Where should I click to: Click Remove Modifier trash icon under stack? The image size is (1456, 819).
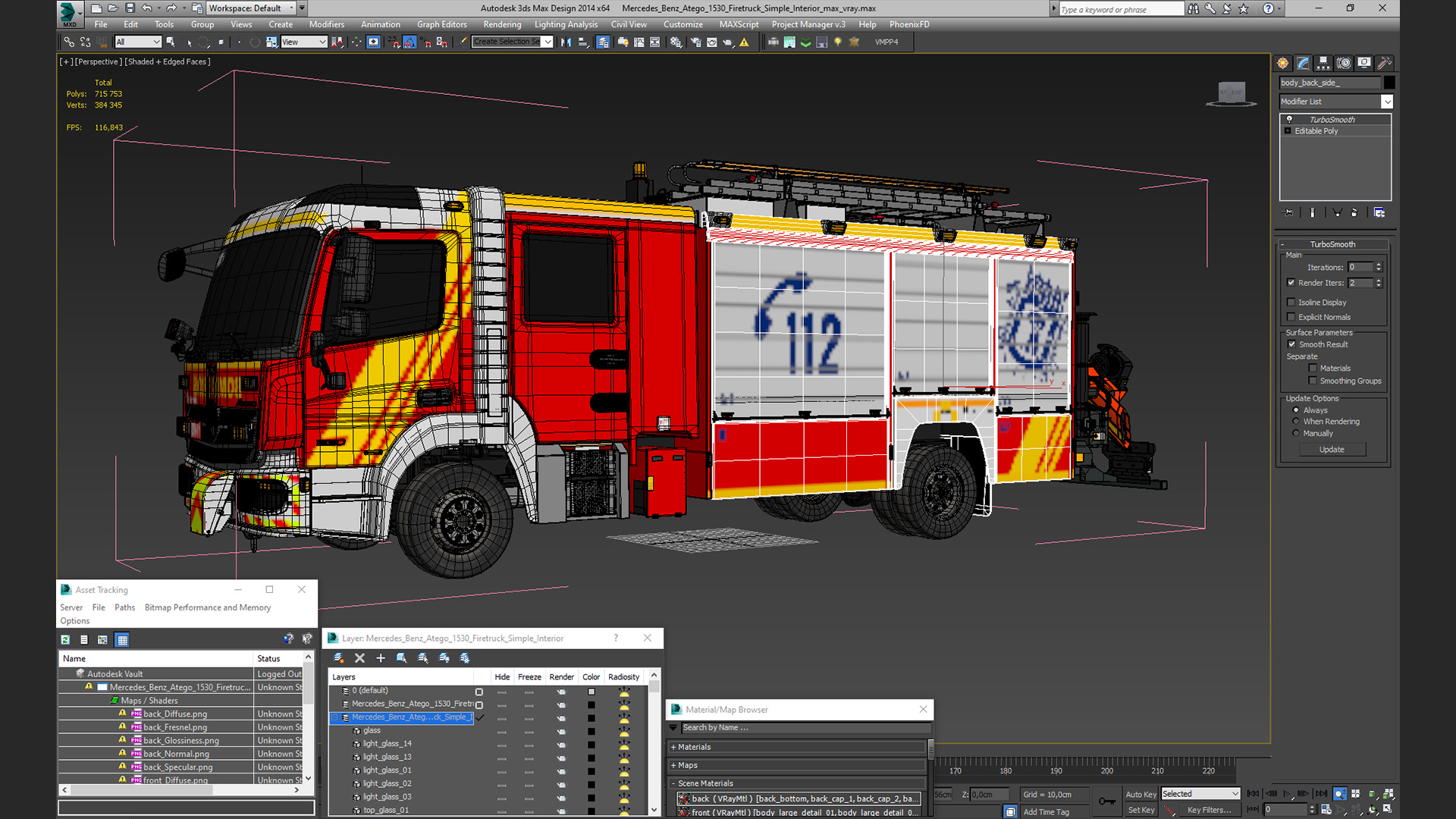tap(1354, 213)
